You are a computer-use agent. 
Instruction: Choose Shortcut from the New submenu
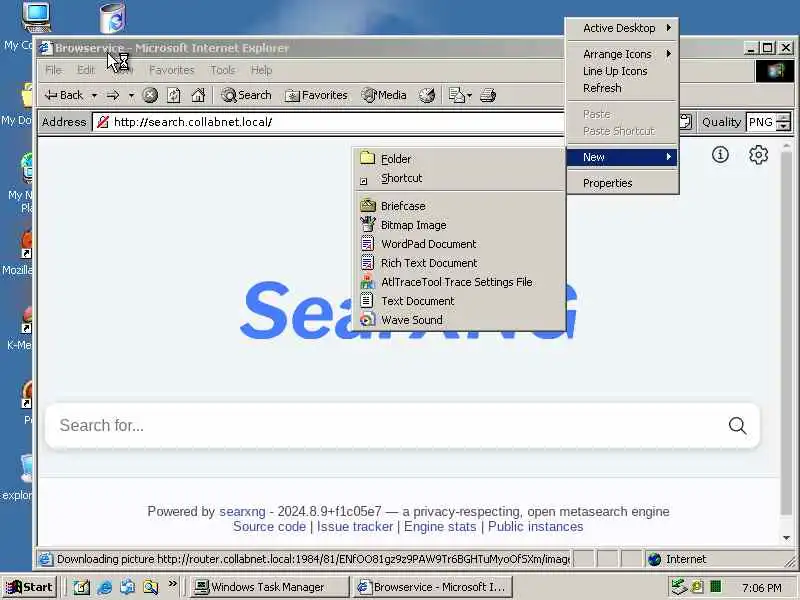459,178
